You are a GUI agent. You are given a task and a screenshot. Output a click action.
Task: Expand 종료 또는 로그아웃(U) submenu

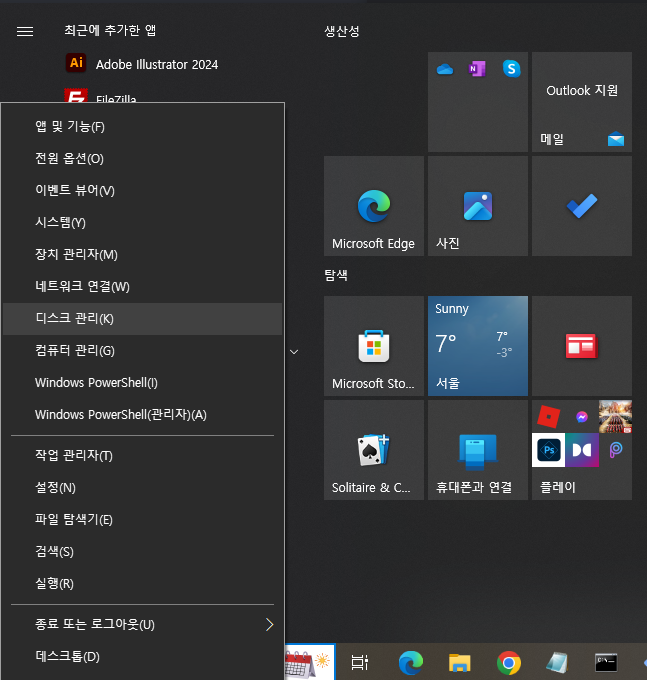143,624
